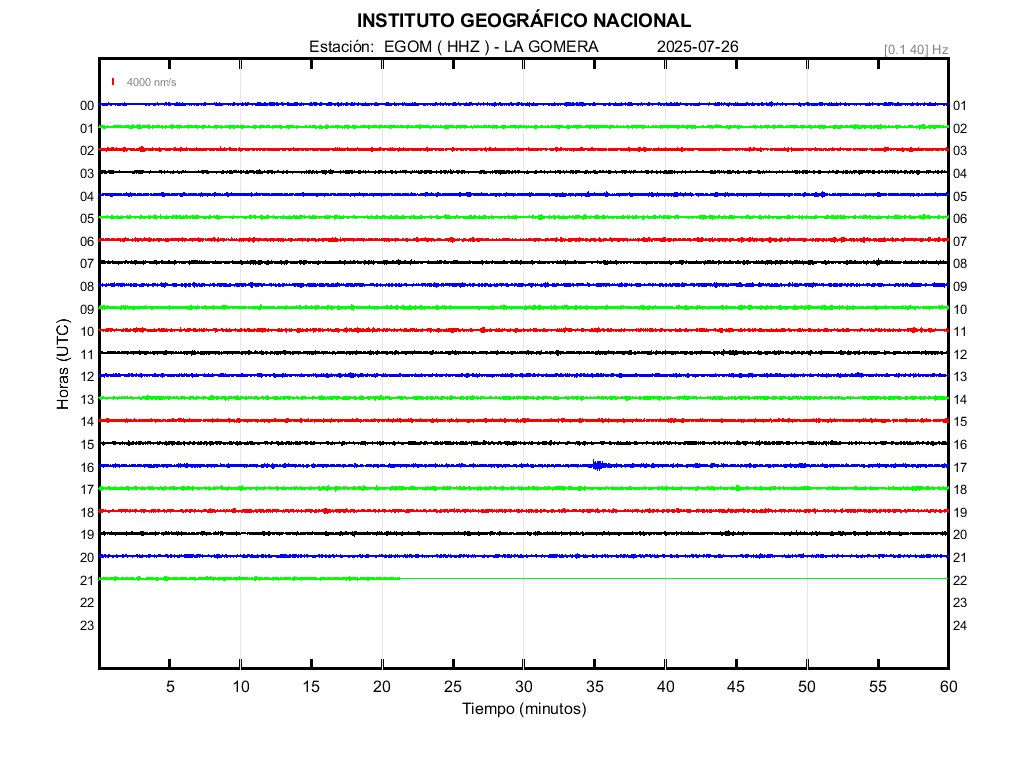
Task: Click the seismic event burst on the 16h blue trace
Action: (598, 466)
